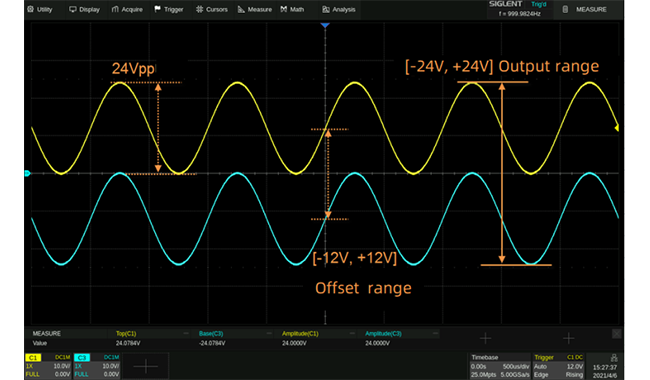The image size is (650, 380).
Task: Close the measurement panel
Action: coord(617,334)
